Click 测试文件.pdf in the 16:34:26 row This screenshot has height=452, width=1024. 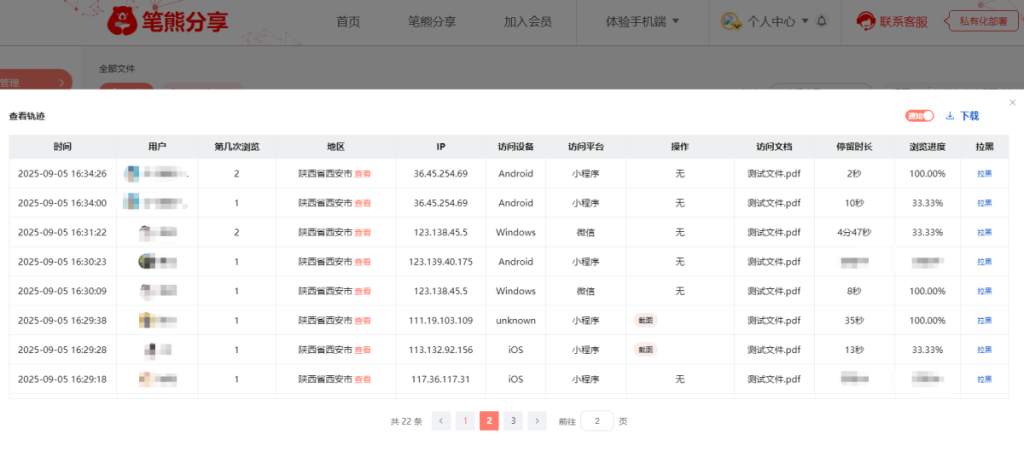coord(775,174)
